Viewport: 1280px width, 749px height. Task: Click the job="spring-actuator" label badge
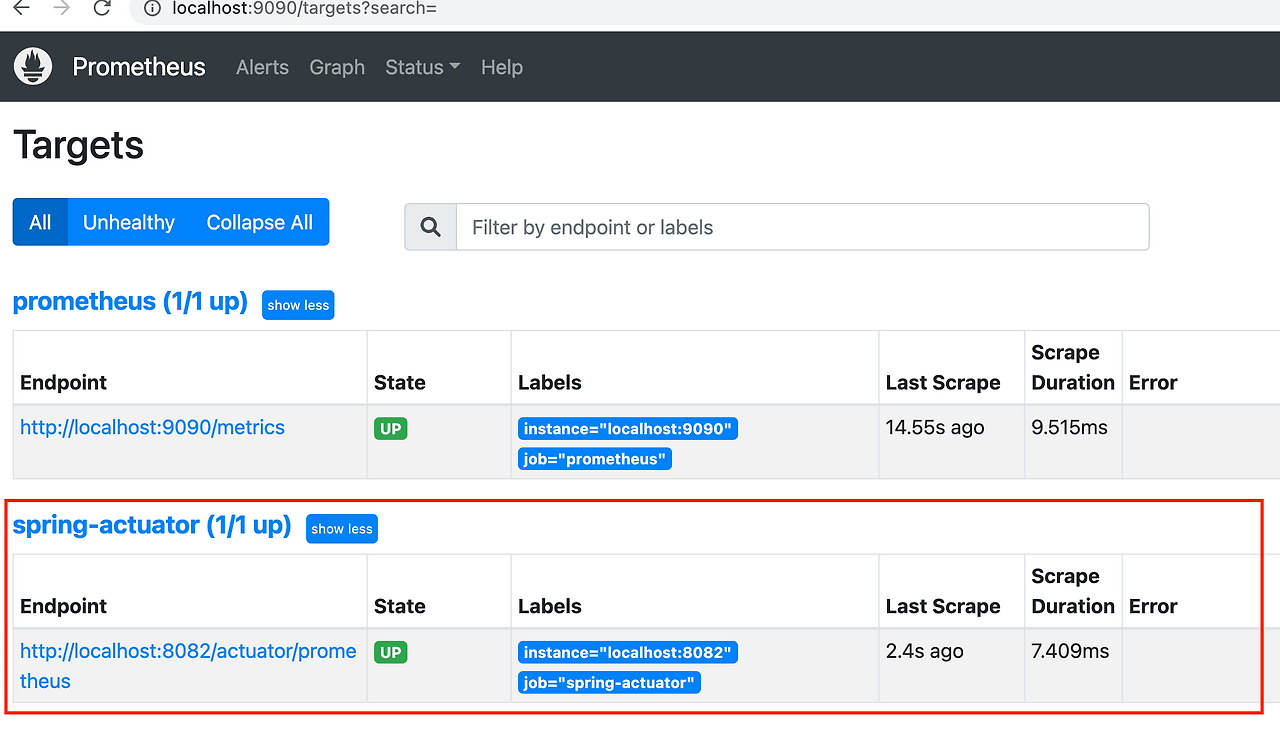[x=609, y=683]
